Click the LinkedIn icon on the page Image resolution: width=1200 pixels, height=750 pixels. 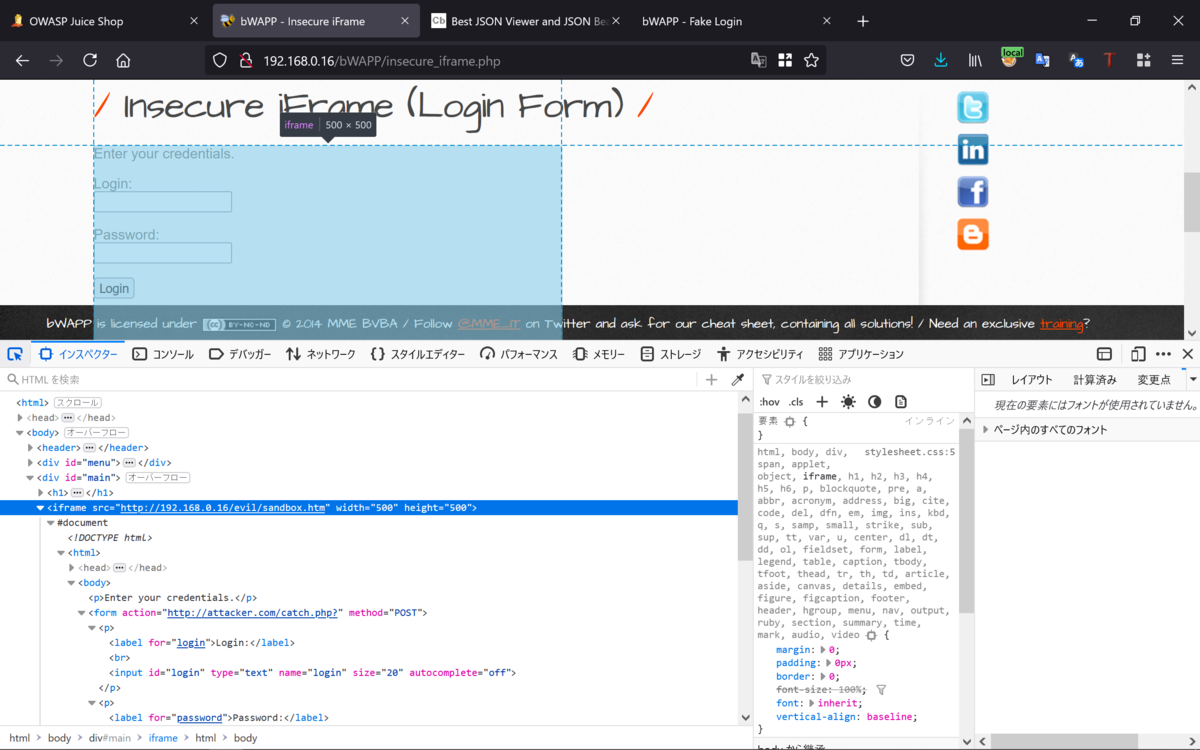pos(972,149)
